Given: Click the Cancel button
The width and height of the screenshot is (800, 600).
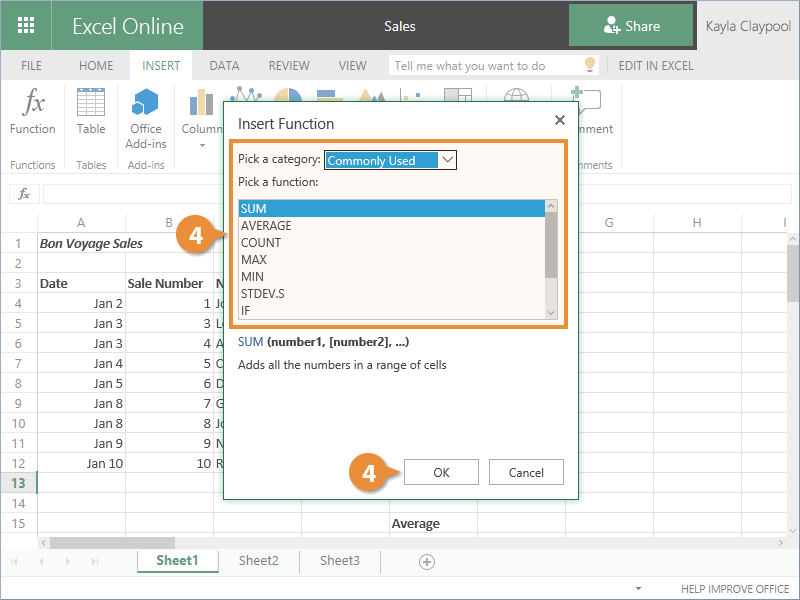Looking at the screenshot, I should click(526, 472).
